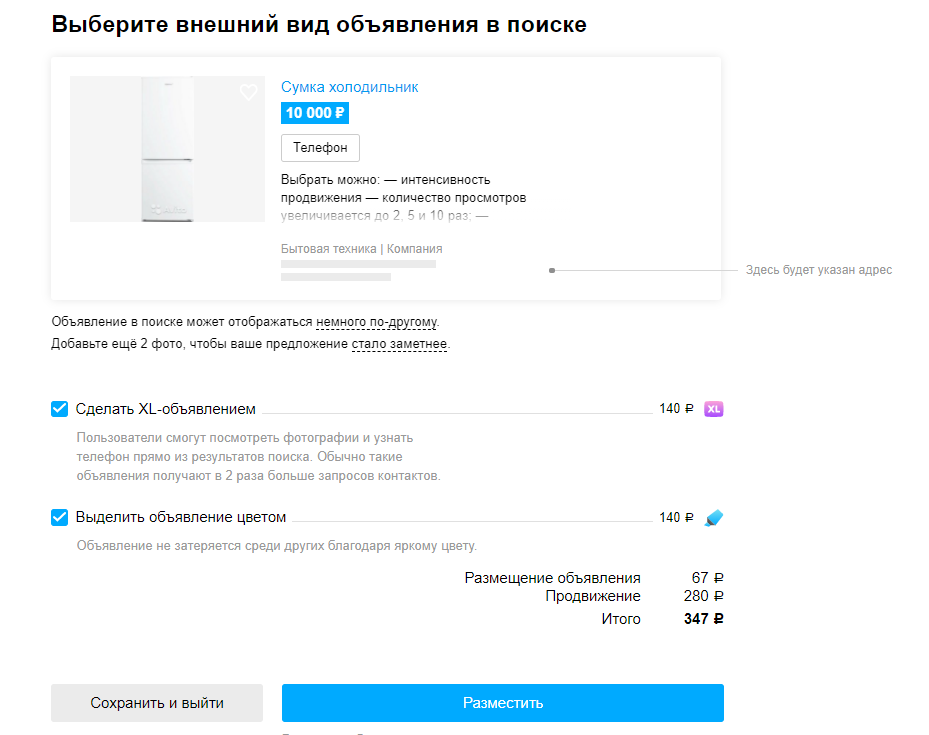Viewport: 929px width, 735px height.
Task: Open the "стало заметнее" hint link
Action: coord(399,344)
